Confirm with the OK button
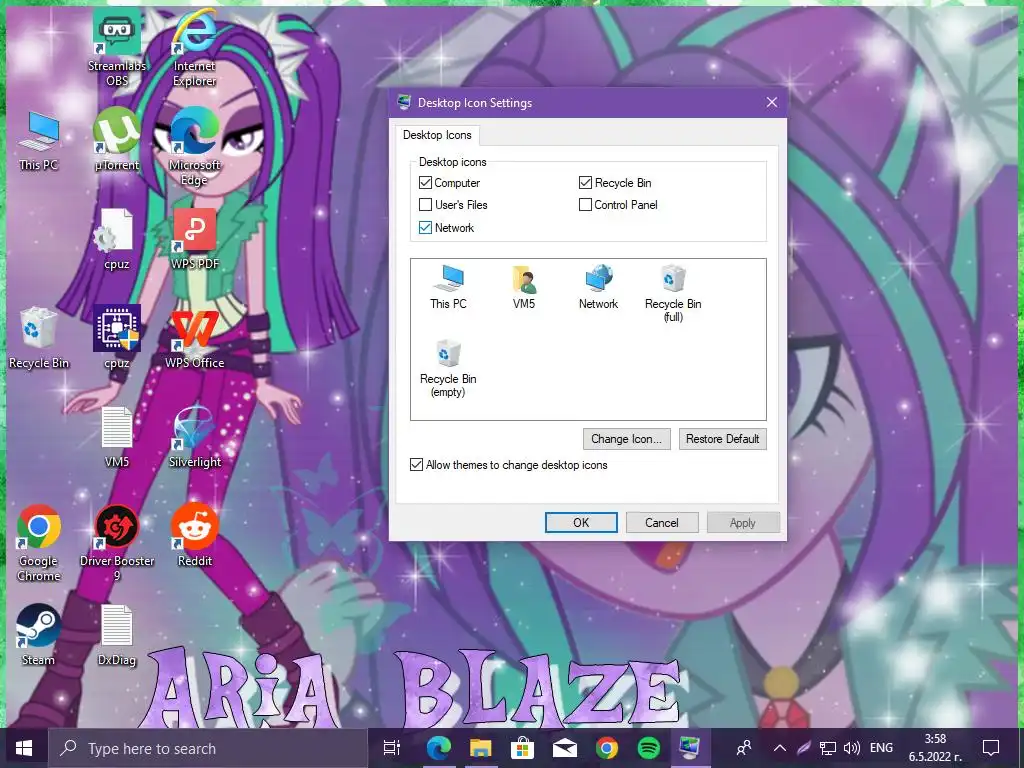This screenshot has width=1024, height=768. point(581,522)
